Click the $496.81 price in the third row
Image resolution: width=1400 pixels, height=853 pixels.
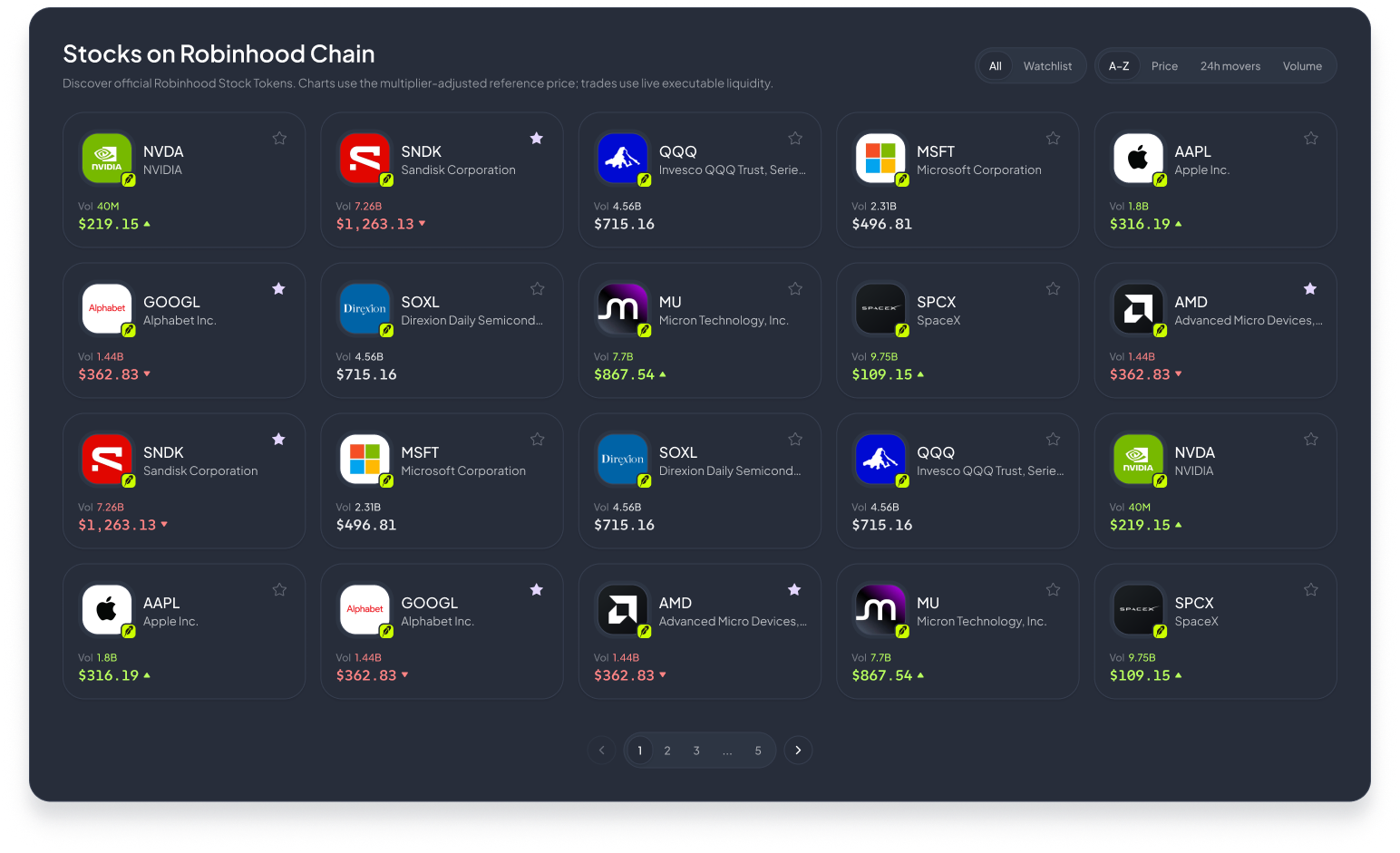click(366, 525)
